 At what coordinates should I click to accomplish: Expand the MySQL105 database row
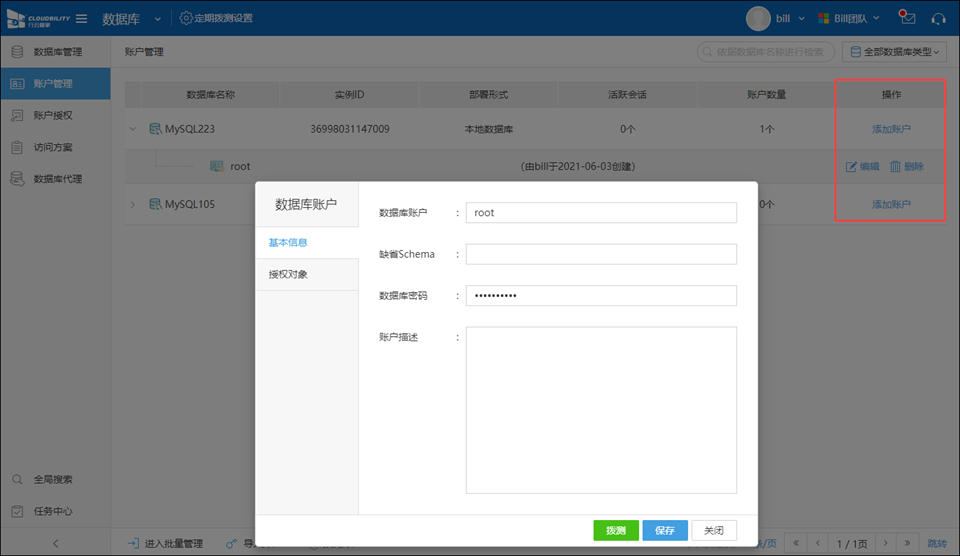(x=133, y=205)
